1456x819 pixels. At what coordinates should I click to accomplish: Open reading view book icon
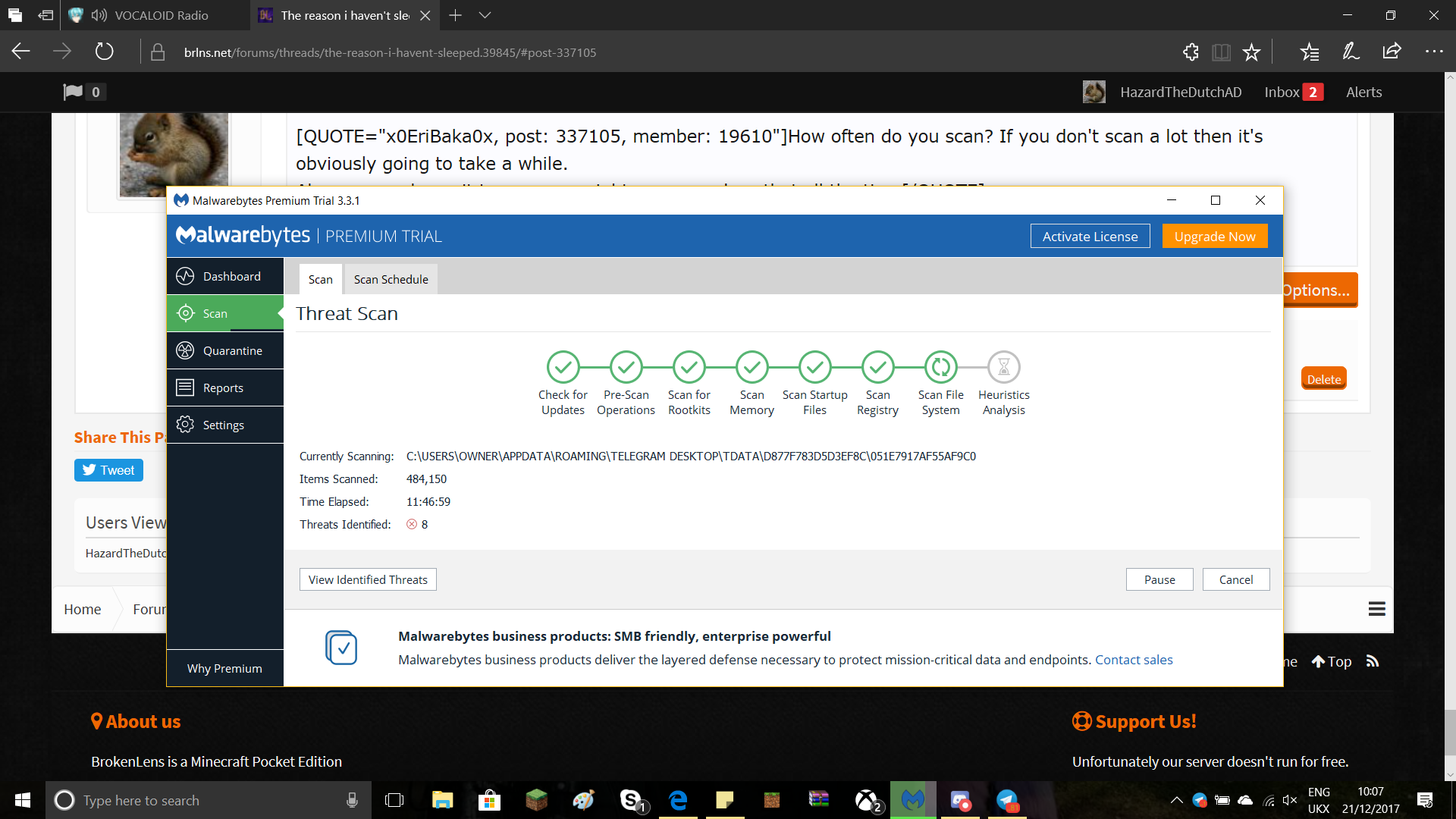(x=1221, y=52)
